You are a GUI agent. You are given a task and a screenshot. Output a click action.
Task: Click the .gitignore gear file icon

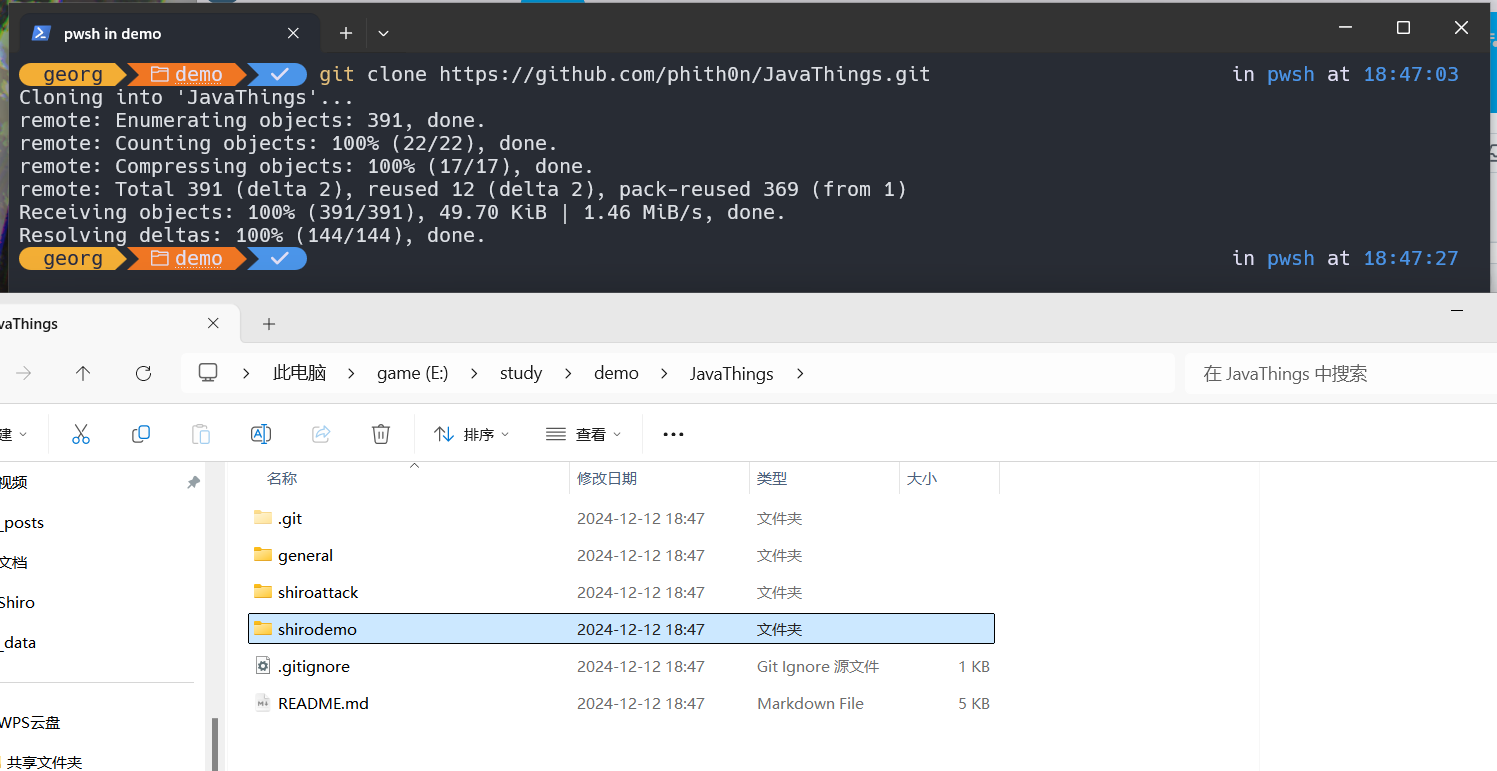click(263, 666)
